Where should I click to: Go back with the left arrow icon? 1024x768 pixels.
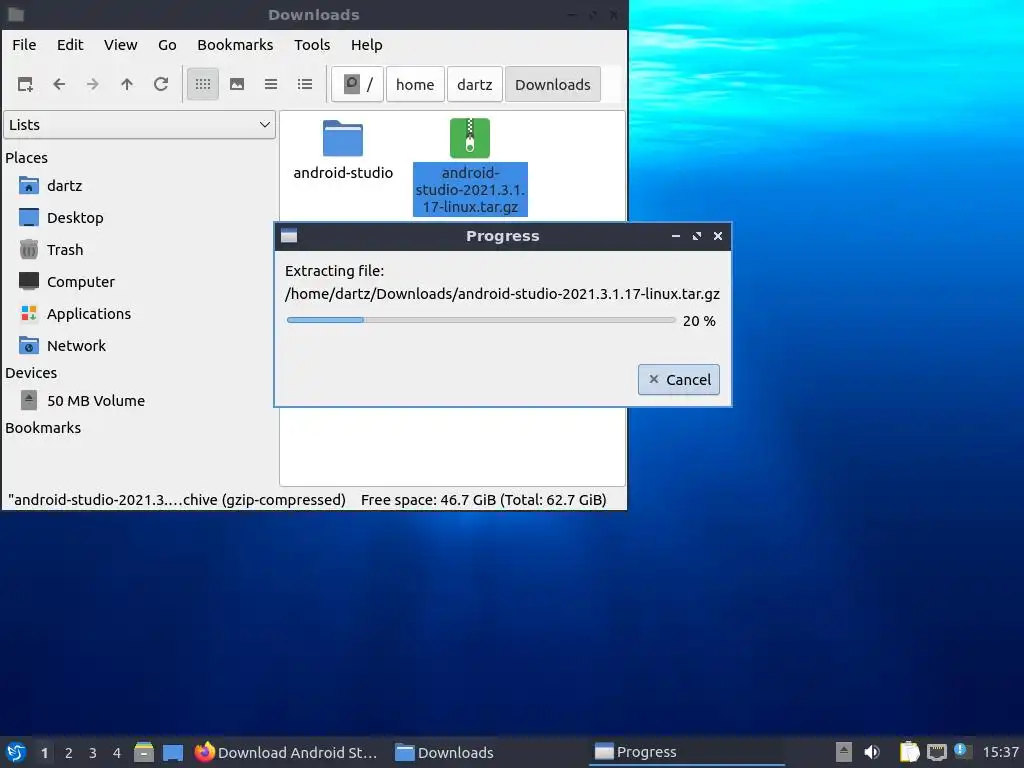pos(59,84)
